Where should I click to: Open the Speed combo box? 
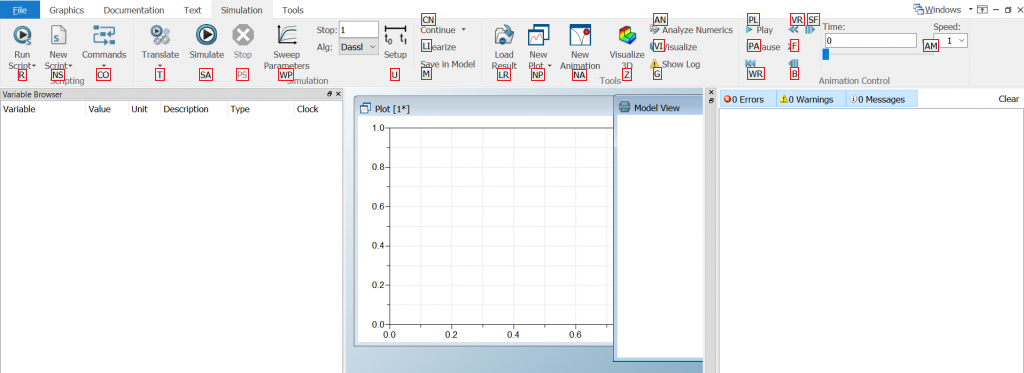[x=950, y=41]
